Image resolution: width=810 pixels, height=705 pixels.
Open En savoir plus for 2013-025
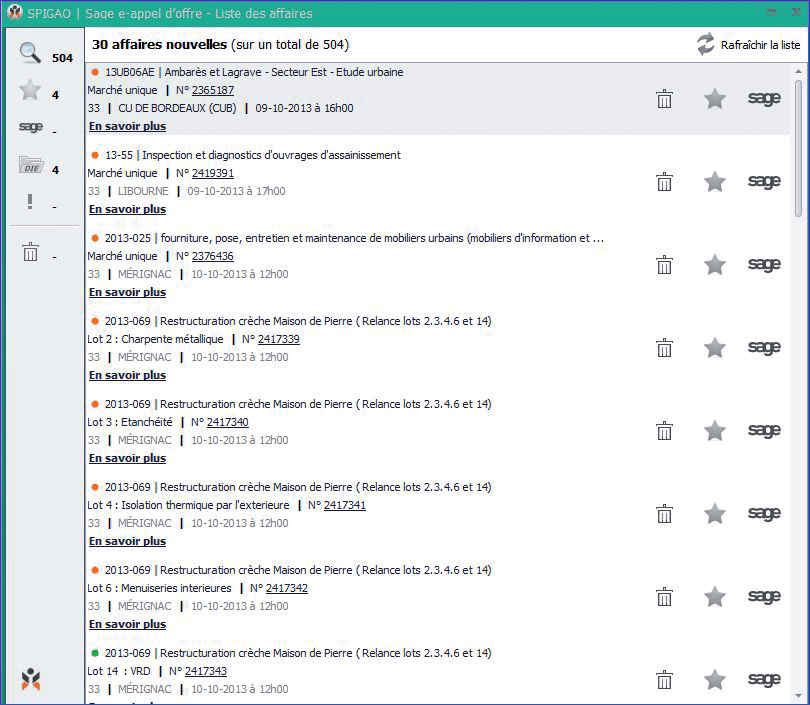pos(128,292)
